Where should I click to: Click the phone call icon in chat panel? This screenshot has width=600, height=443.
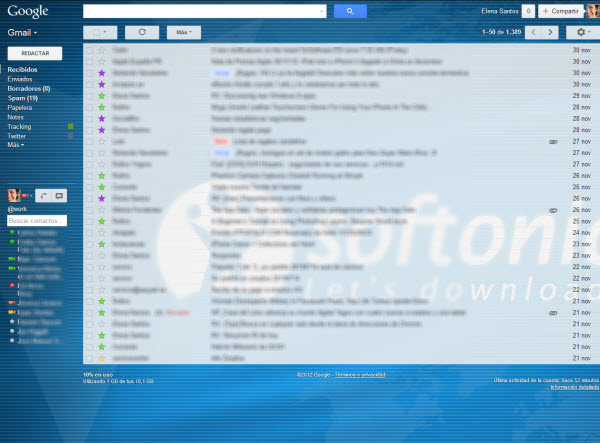(x=43, y=195)
